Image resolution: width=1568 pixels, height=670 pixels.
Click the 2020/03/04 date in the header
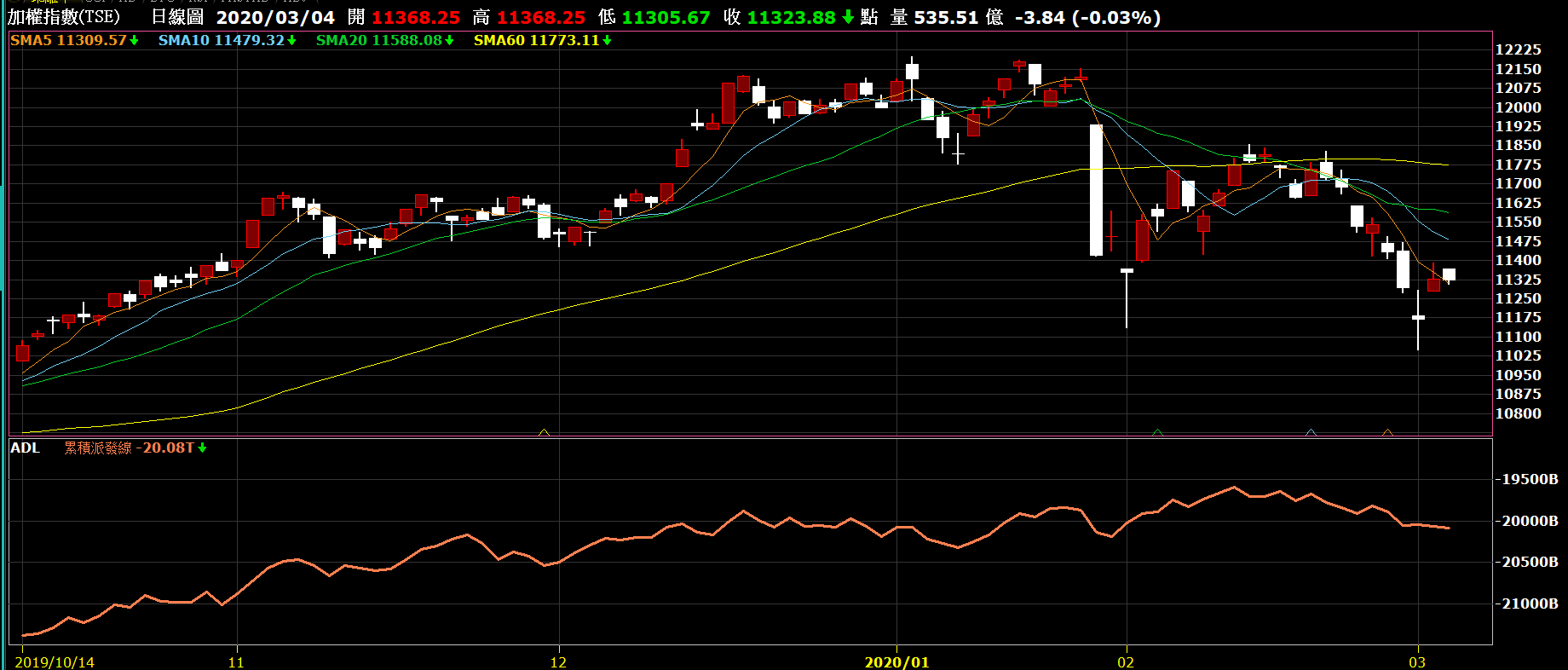click(x=275, y=18)
